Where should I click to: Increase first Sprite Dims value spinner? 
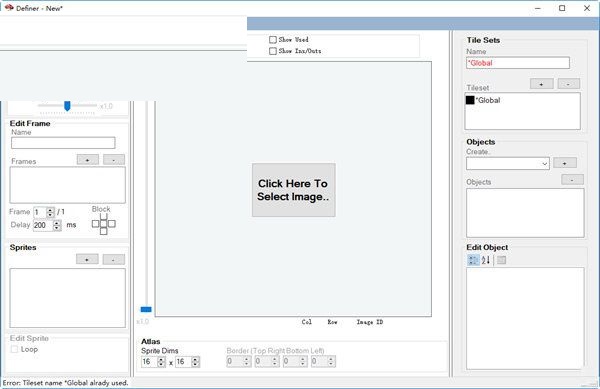(x=161, y=360)
